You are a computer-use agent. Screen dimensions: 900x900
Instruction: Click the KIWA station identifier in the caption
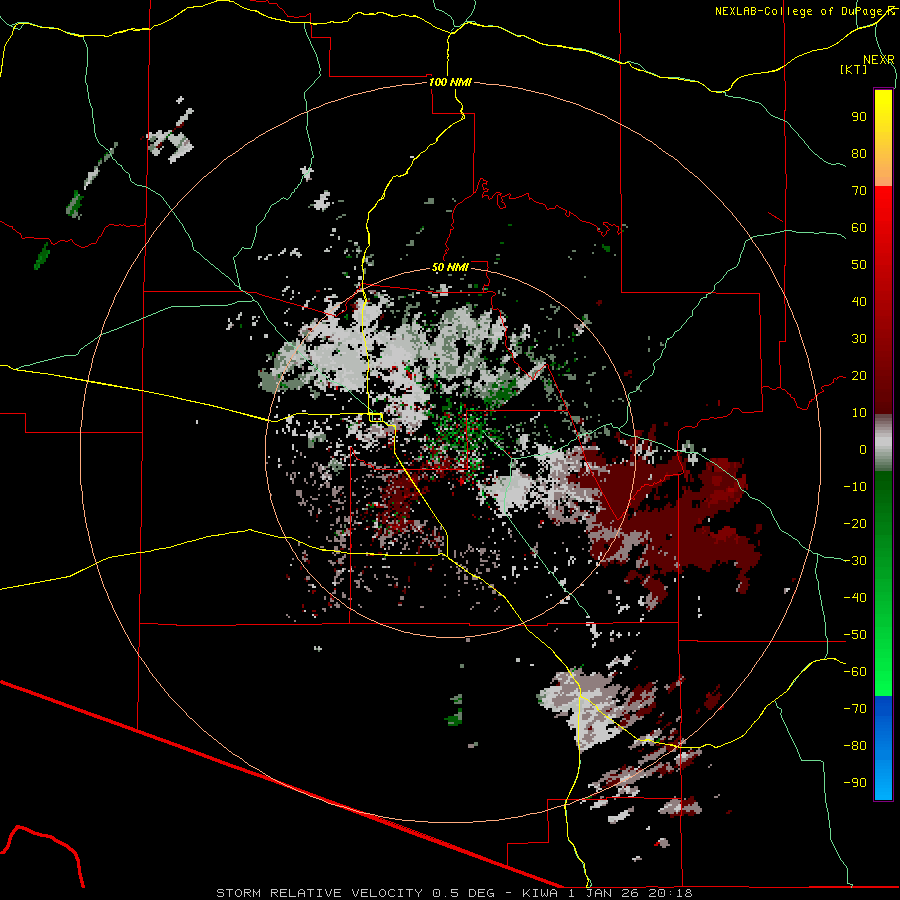click(x=540, y=893)
